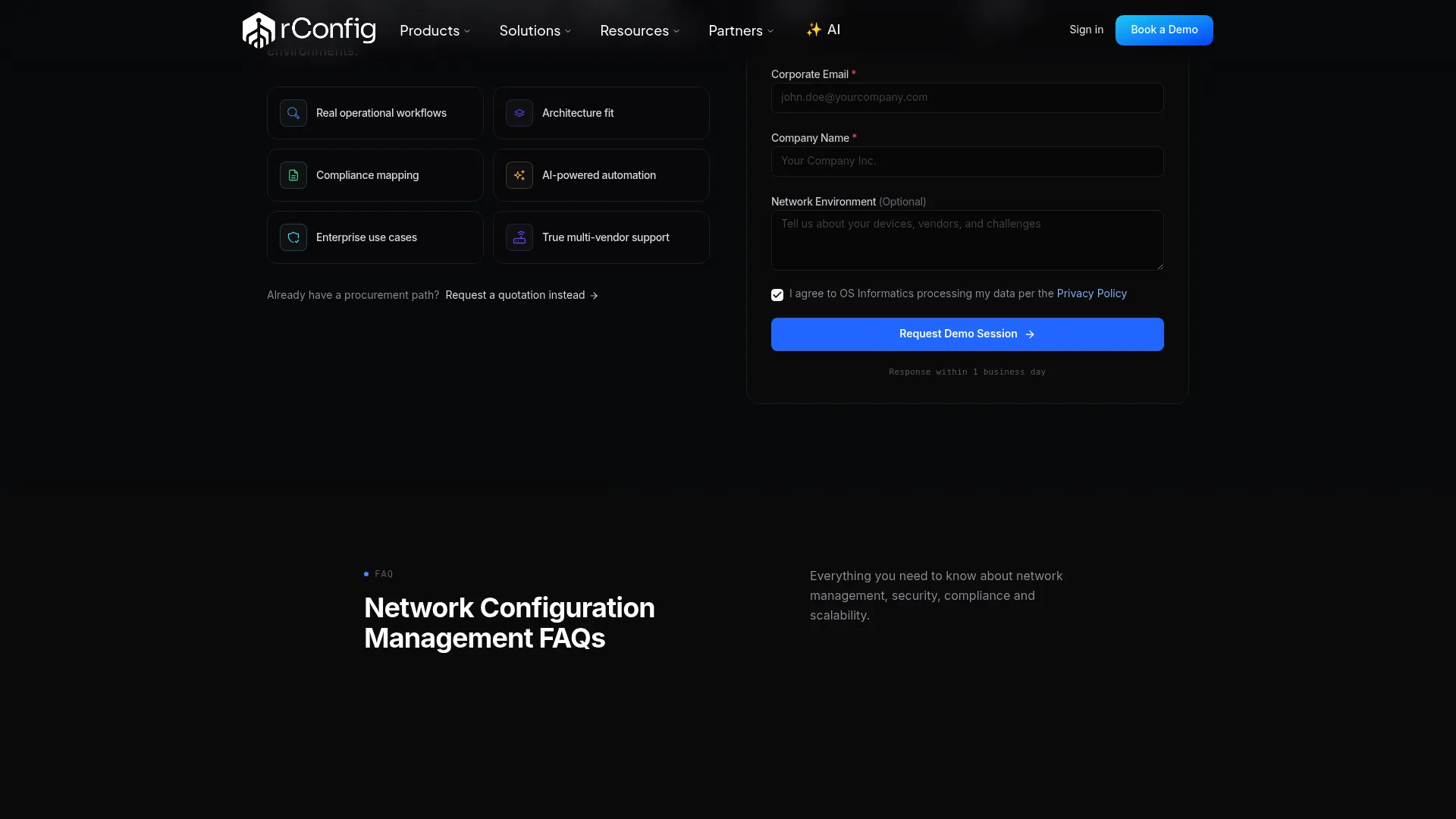Click the document icon beside Compliance mapping
Viewport: 1456px width, 819px height.
point(293,175)
